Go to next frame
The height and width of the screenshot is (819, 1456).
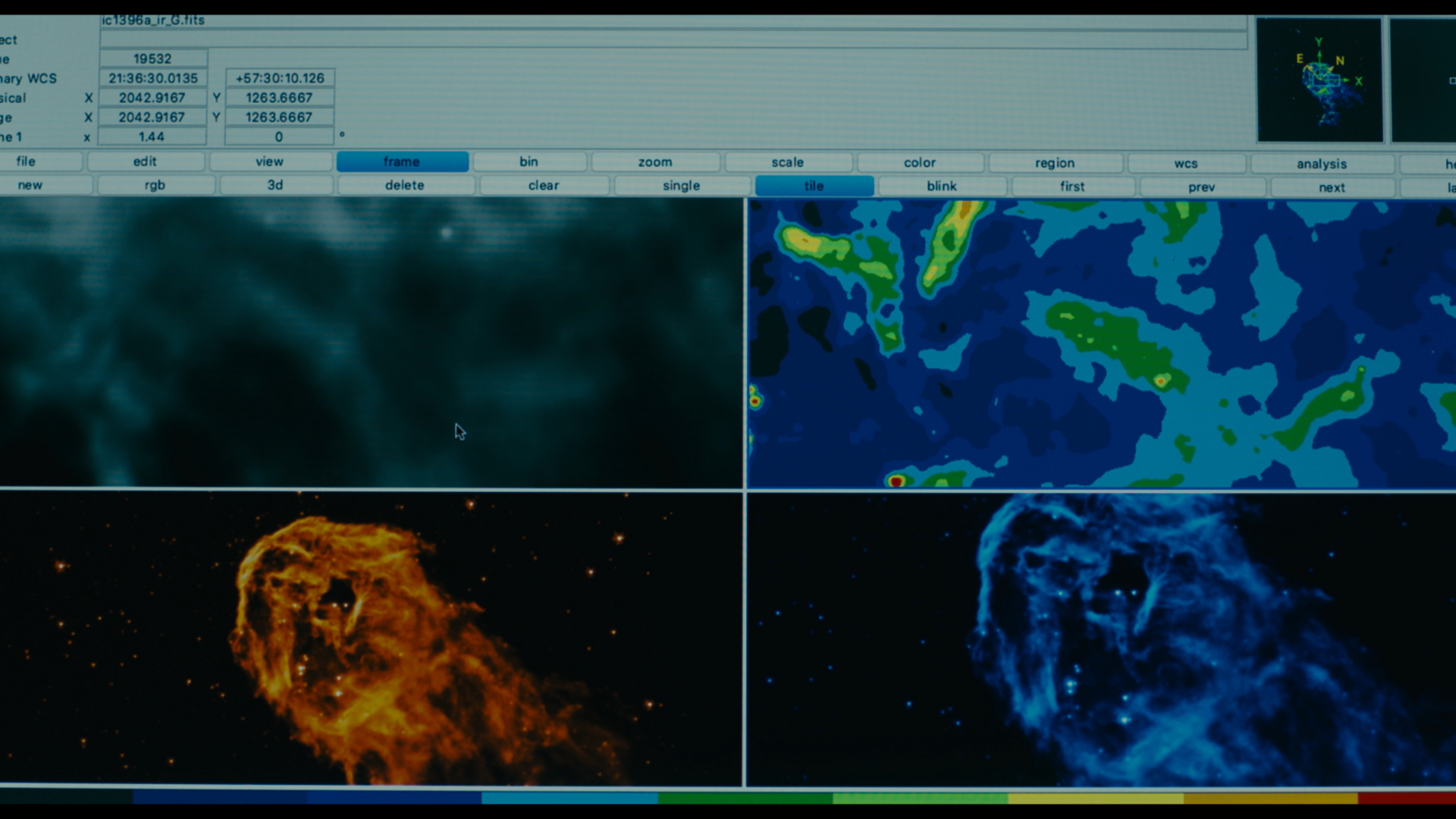1332,187
